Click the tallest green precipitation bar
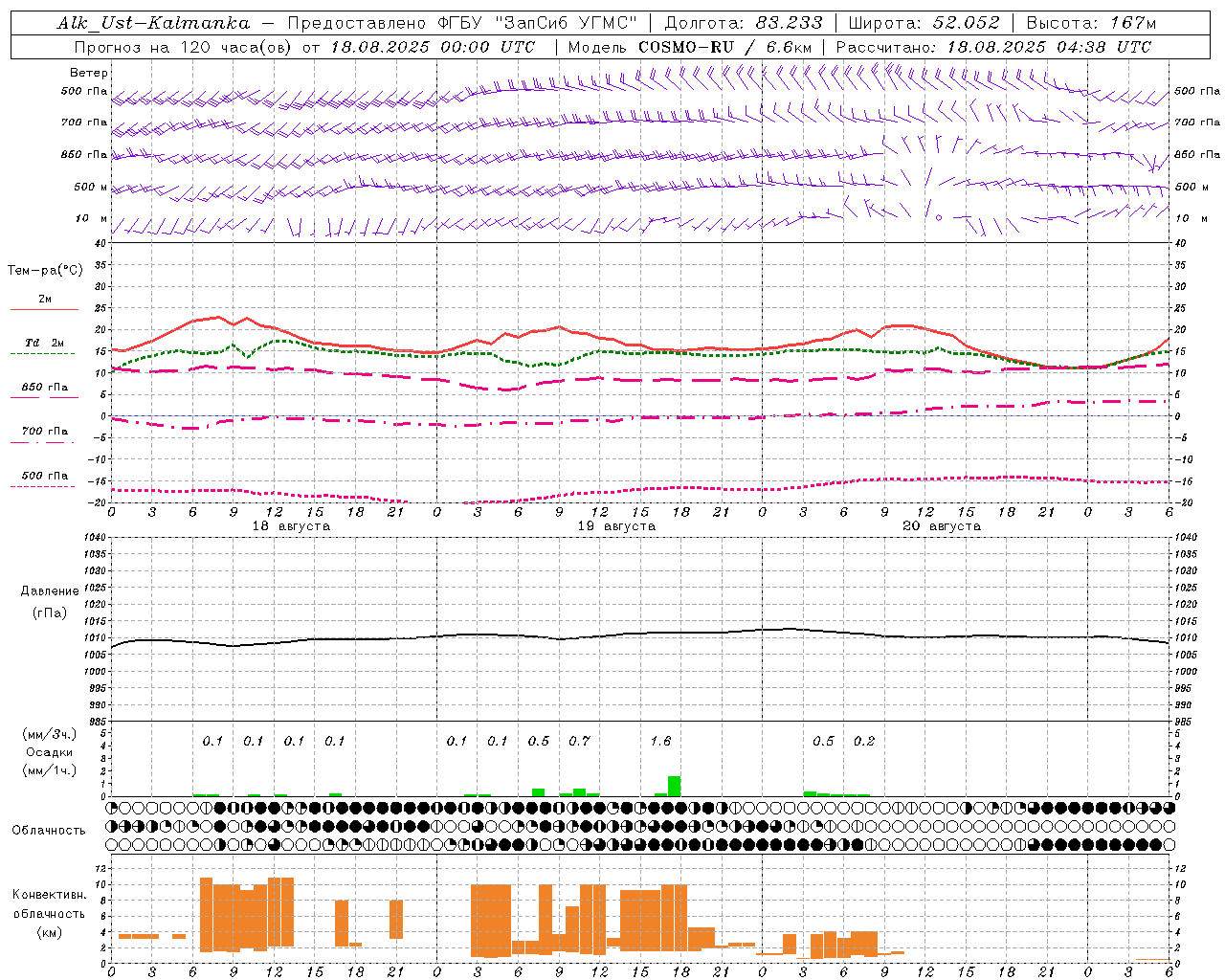Image resolution: width=1225 pixels, height=980 pixels. (675, 786)
